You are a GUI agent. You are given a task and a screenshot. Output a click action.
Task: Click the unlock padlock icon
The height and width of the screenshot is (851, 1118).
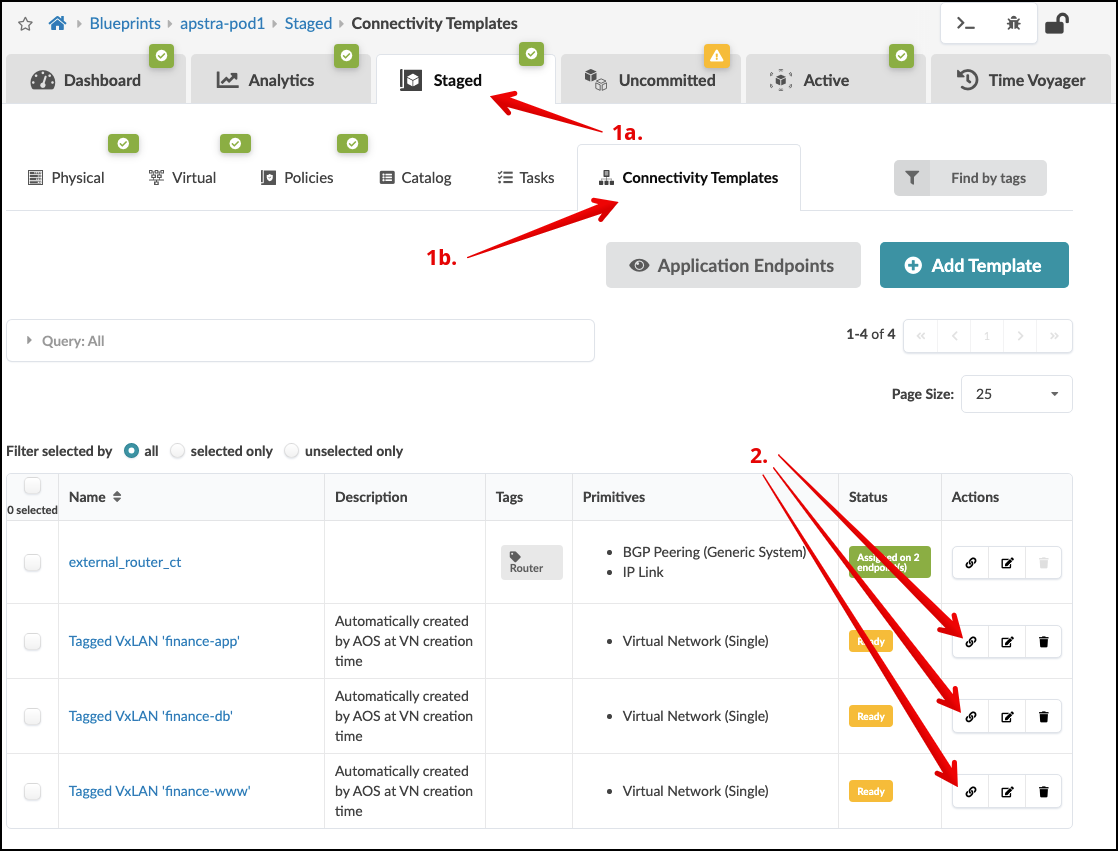[1055, 23]
